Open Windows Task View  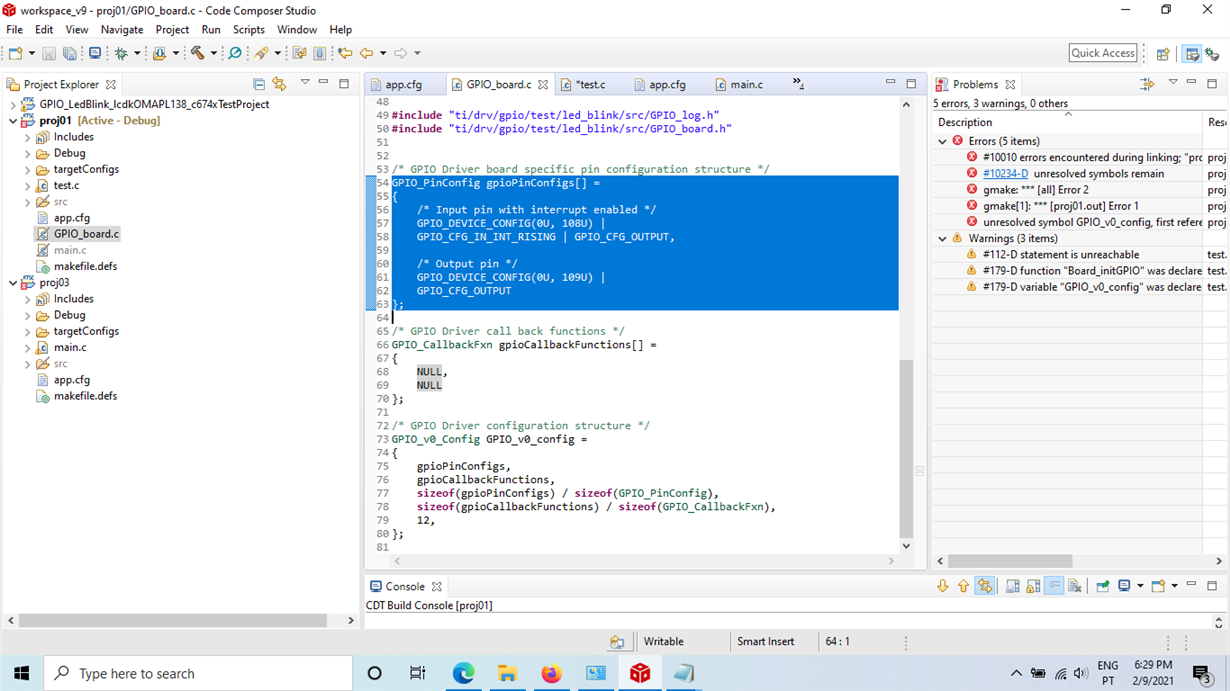click(418, 674)
